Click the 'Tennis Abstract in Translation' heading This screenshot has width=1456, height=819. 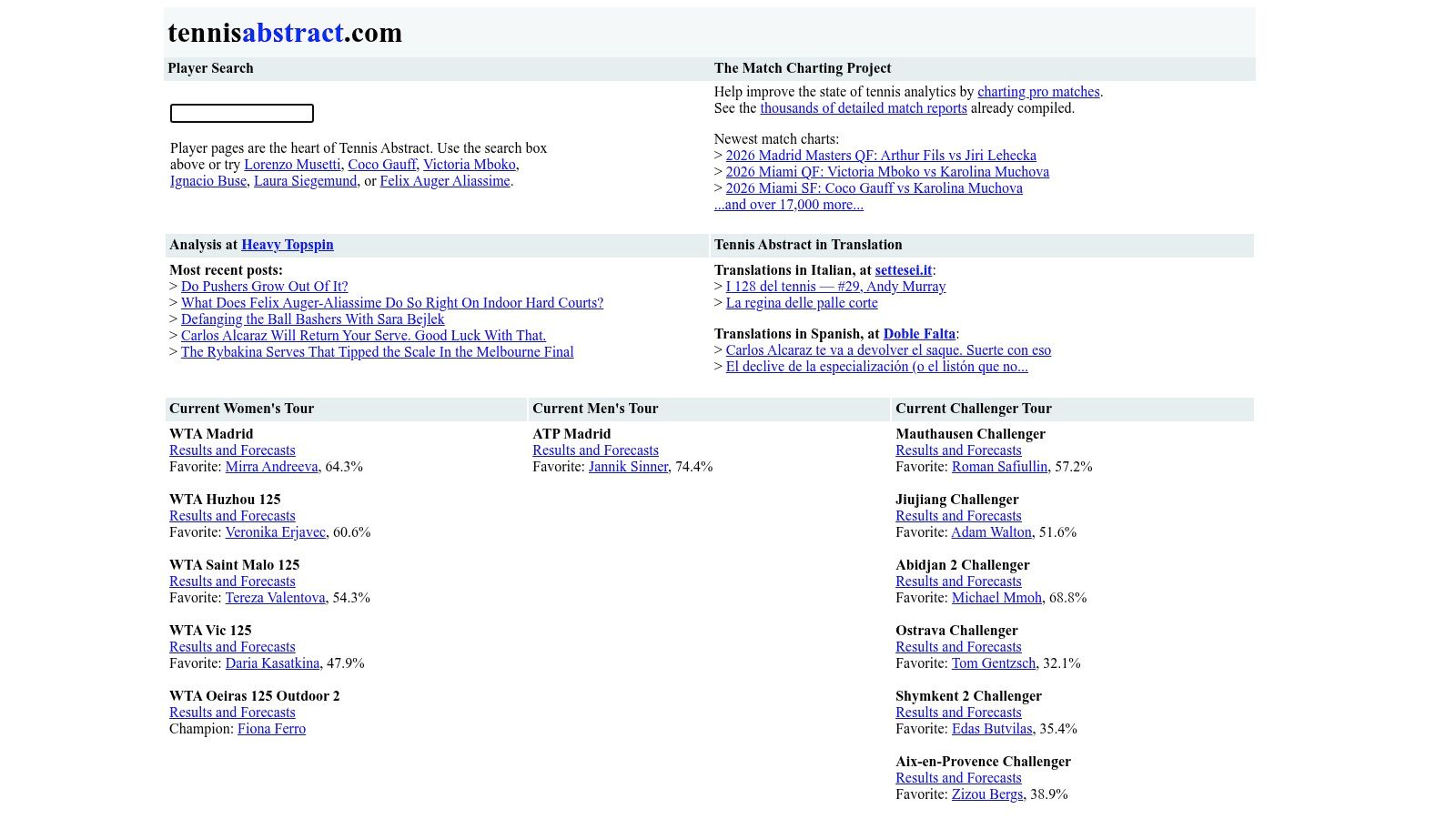(808, 245)
